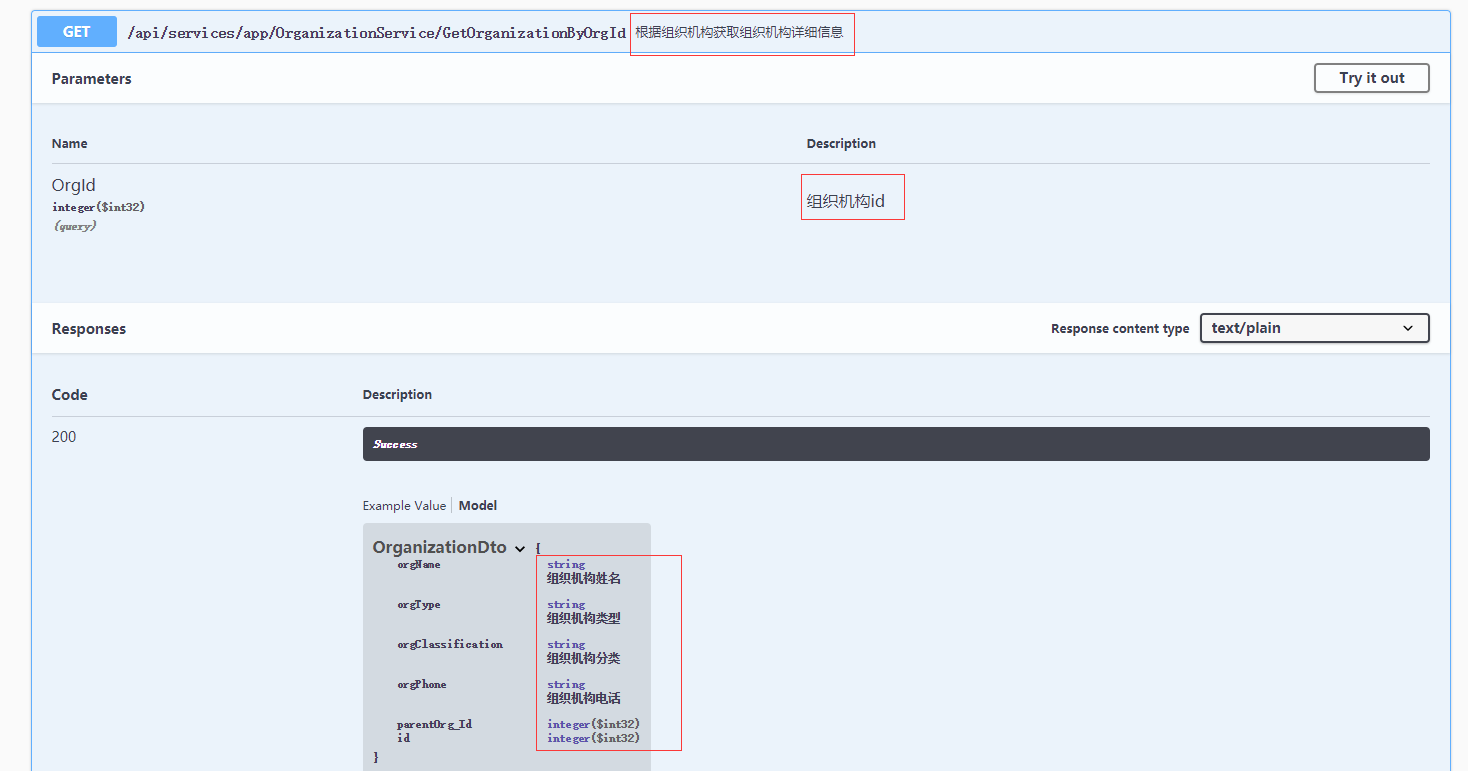Switch to the Model tab
Image resolution: width=1468 pixels, height=771 pixels.
click(477, 505)
